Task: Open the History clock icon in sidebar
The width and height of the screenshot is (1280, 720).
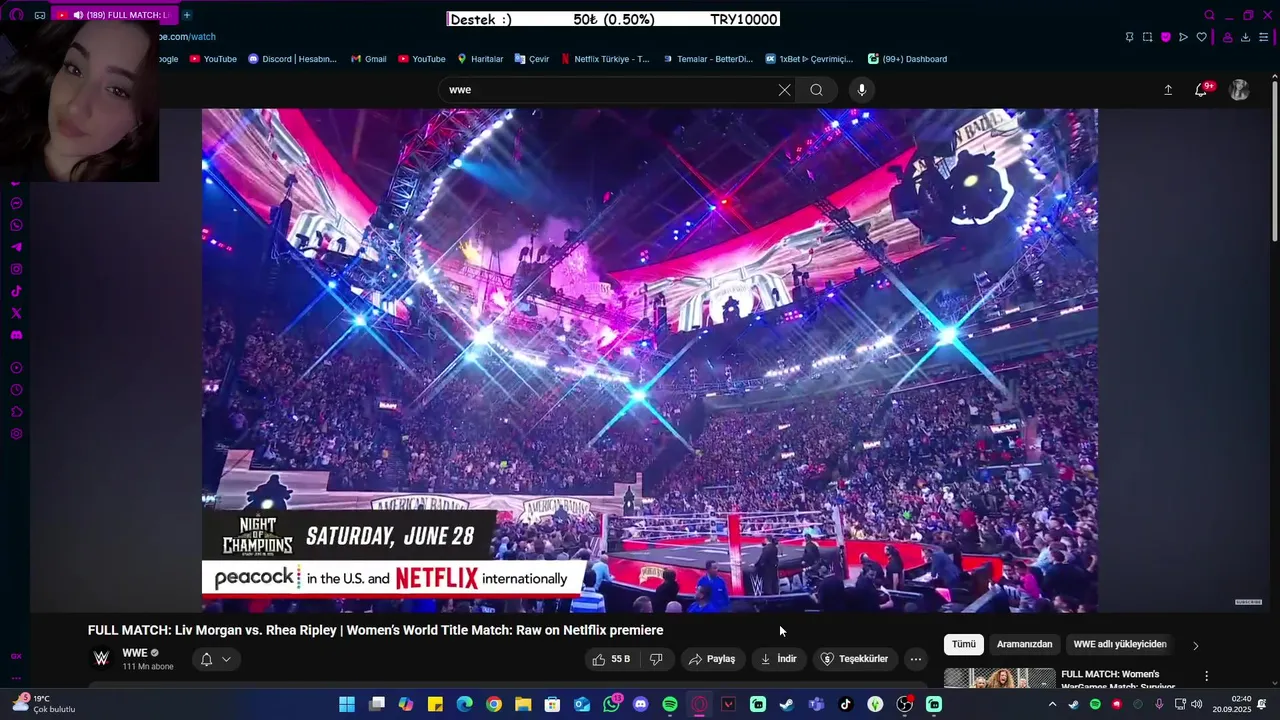Action: tap(16, 390)
